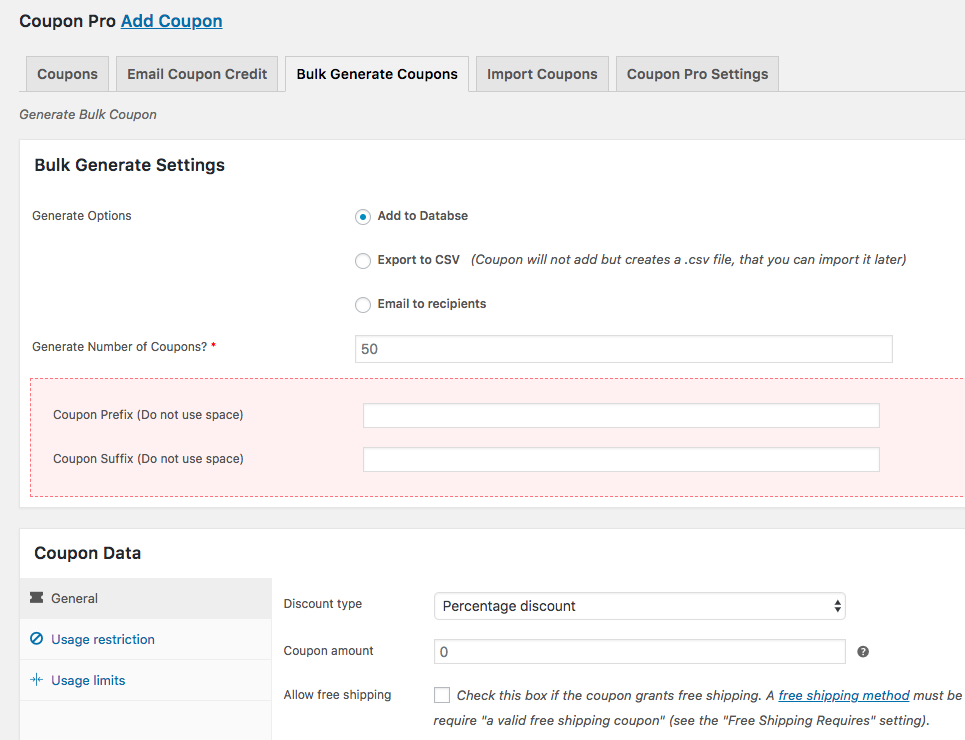Screen dimensions: 965x740
Task: Click inside the Coupon Prefix field
Action: [x=620, y=415]
